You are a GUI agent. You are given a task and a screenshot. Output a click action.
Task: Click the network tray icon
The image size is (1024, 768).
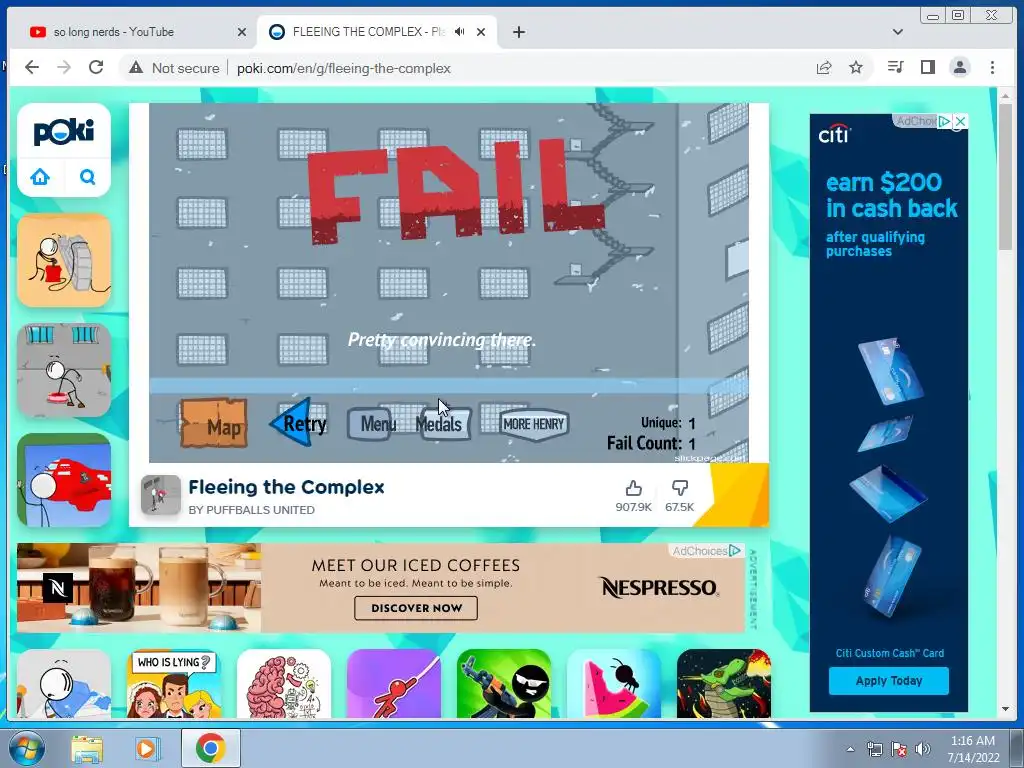point(874,750)
